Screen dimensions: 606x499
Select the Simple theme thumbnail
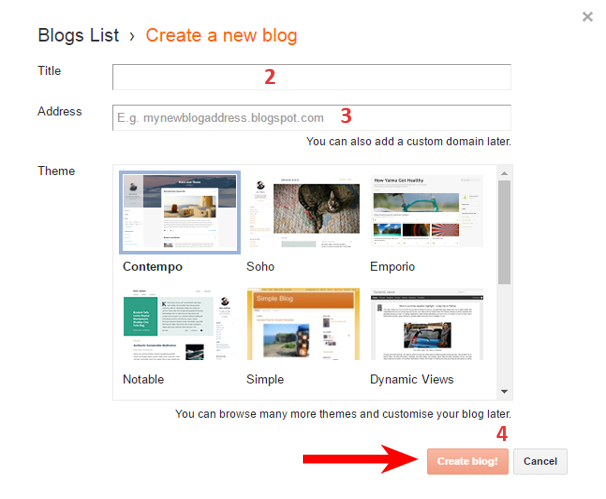click(303, 324)
